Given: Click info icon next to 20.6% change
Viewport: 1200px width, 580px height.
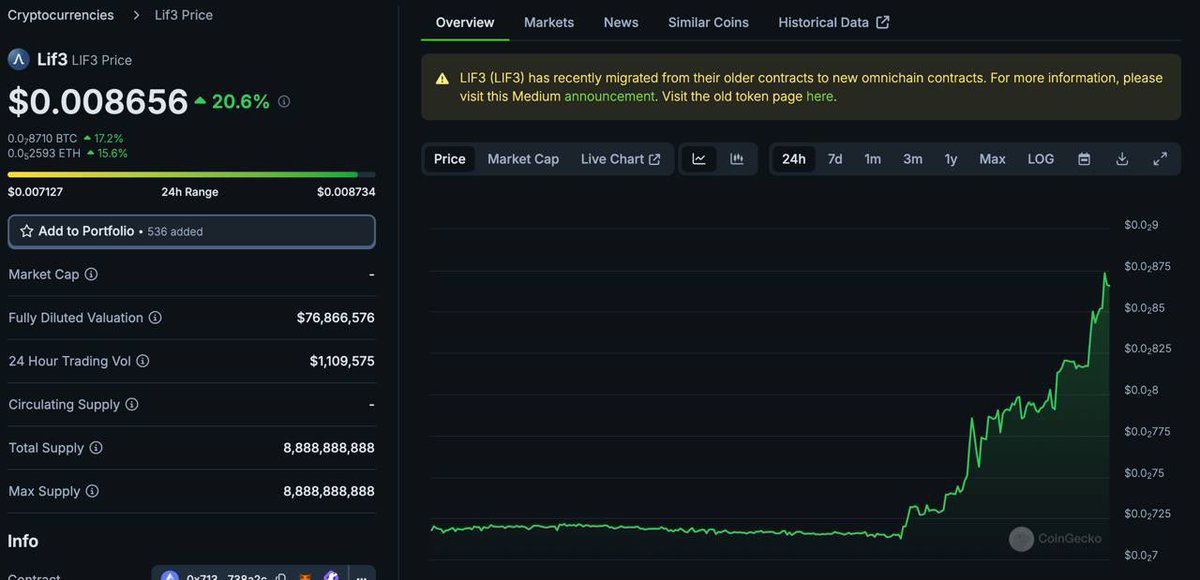Looking at the screenshot, I should [284, 102].
